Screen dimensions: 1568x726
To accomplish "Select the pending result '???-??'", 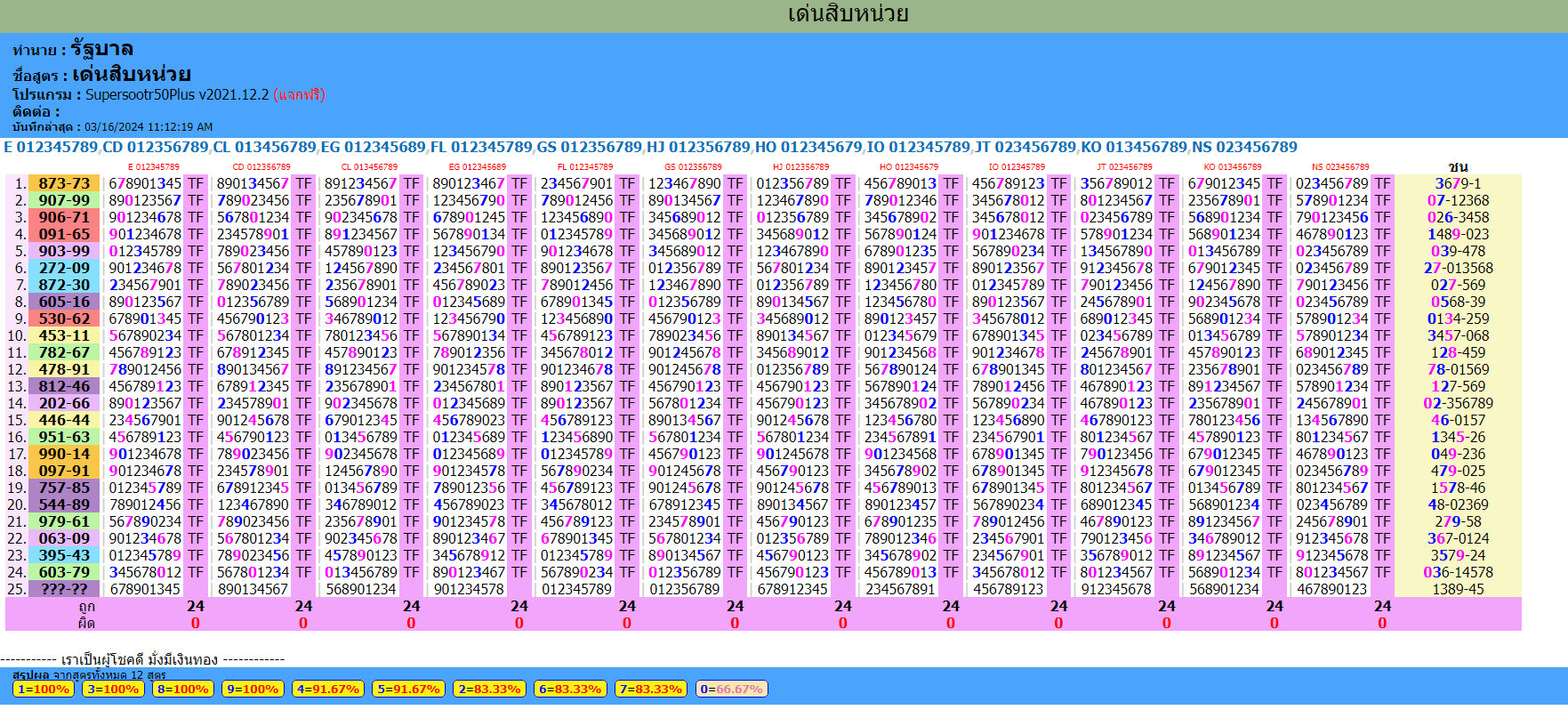I will (x=64, y=589).
